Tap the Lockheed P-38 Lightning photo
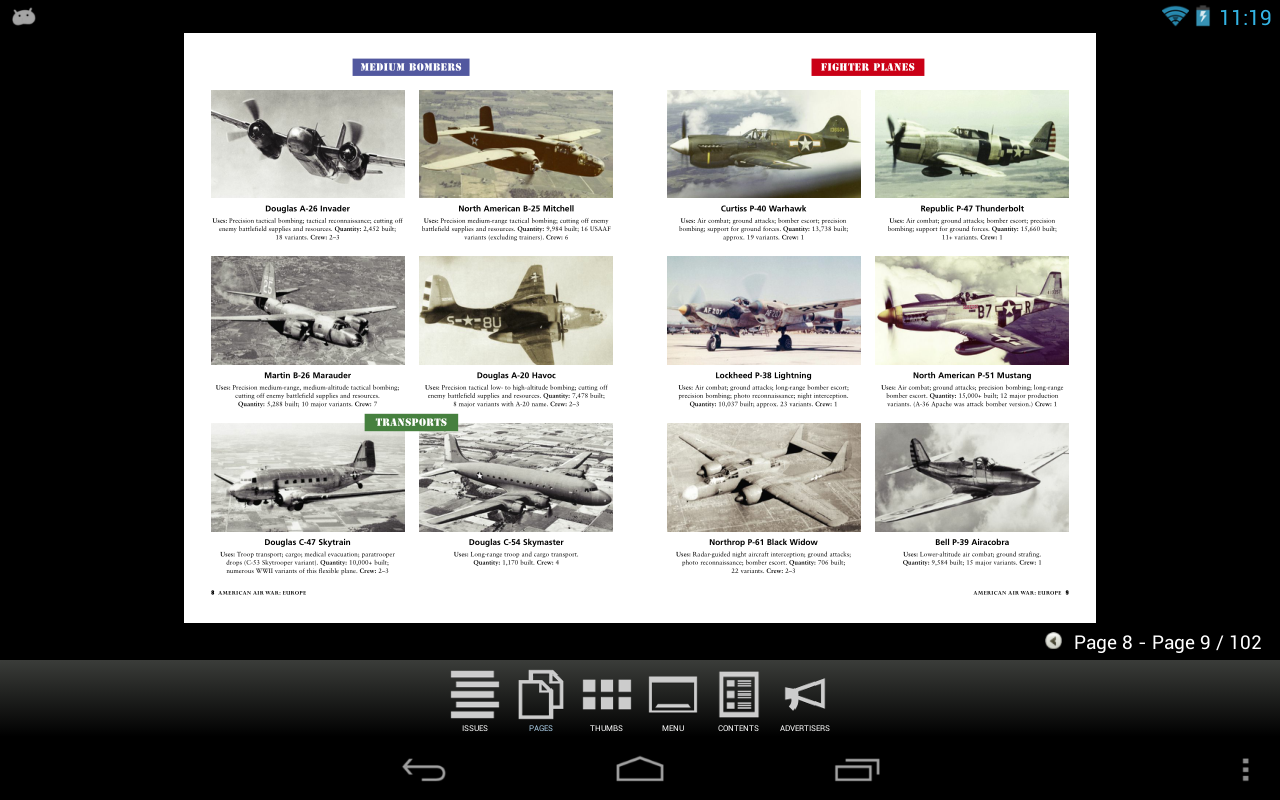1280x800 pixels. 764,310
